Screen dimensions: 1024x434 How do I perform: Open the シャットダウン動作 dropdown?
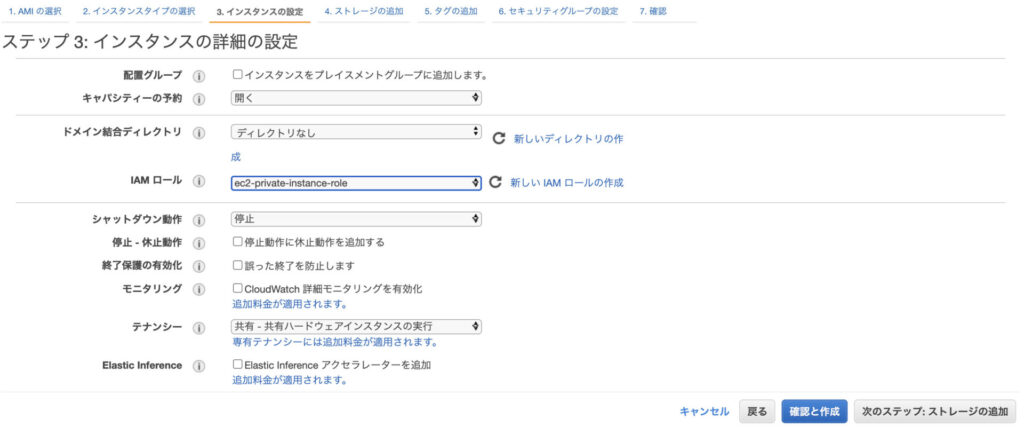coord(356,219)
